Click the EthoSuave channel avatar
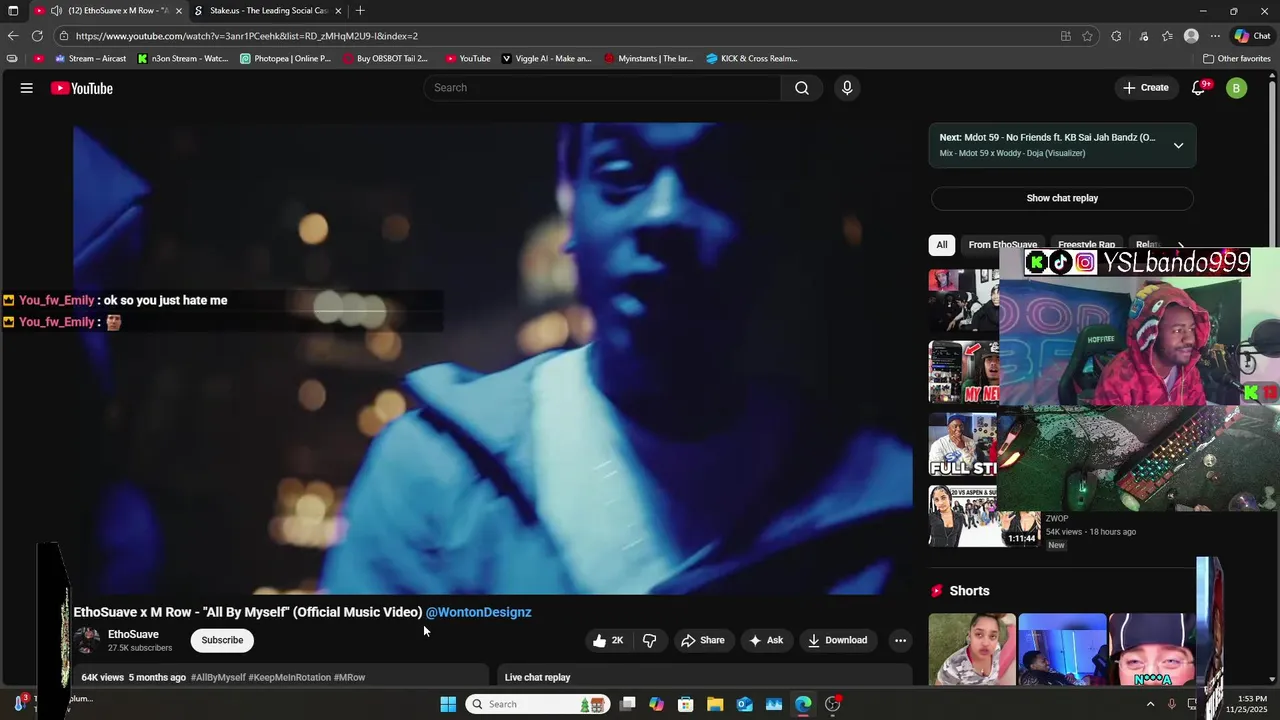The height and width of the screenshot is (720, 1280). (x=88, y=640)
